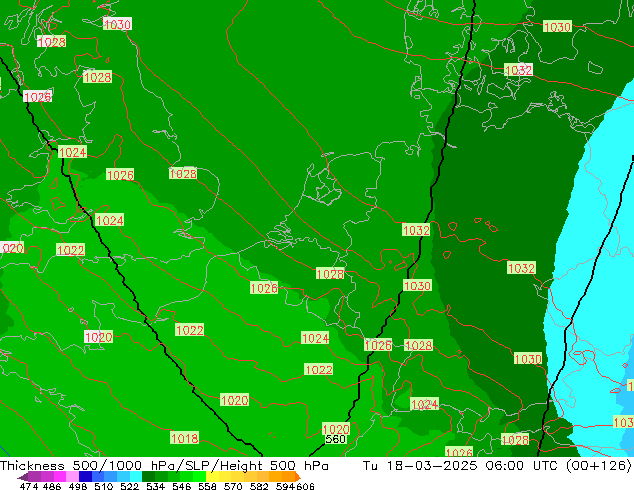The height and width of the screenshot is (490, 634).
Task: Click the '1018' isobar label
Action: (184, 438)
